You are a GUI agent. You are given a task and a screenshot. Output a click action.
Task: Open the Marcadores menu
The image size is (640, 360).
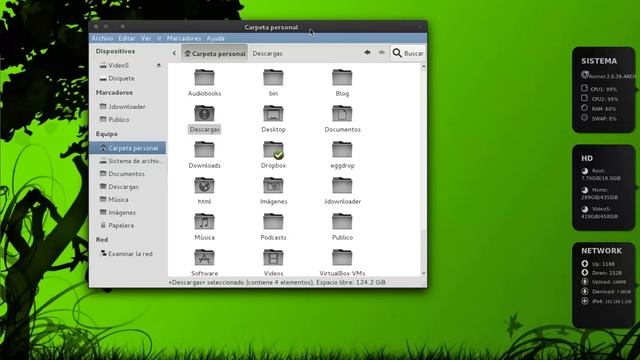tap(184, 38)
